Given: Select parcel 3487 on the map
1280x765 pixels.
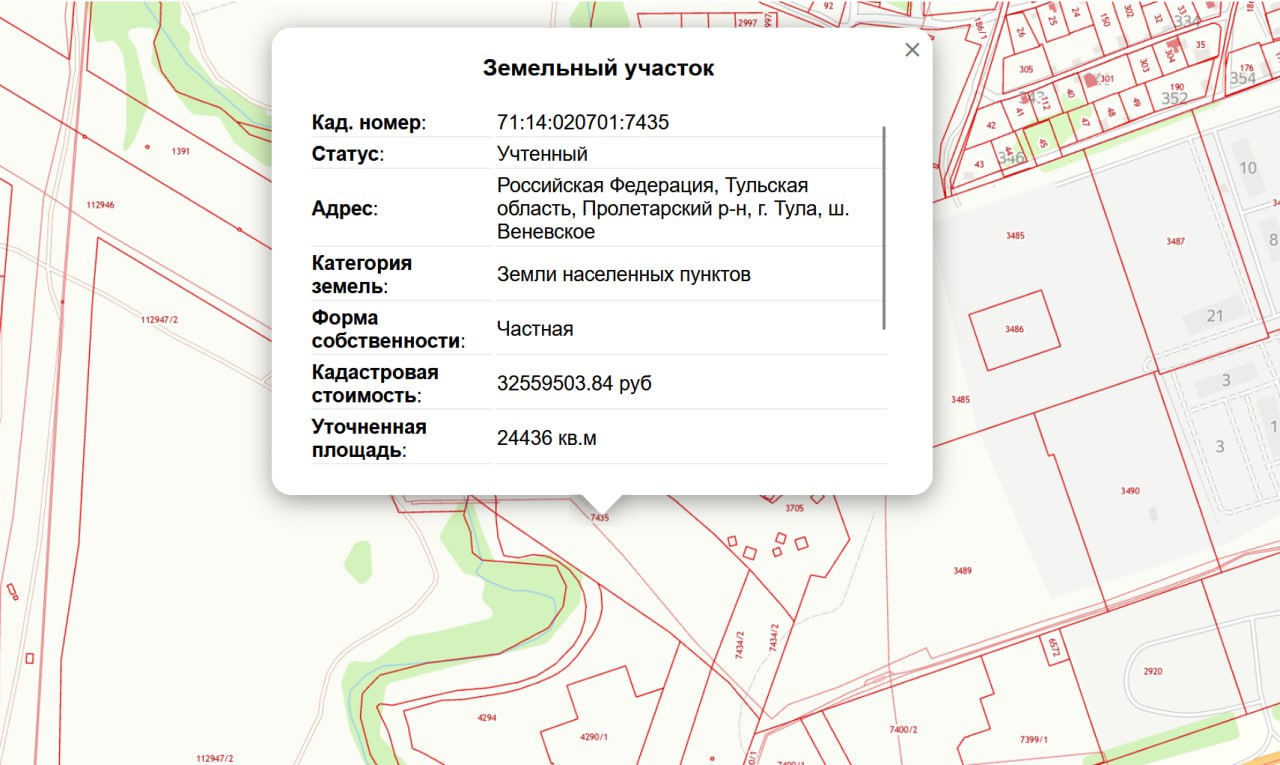Looking at the screenshot, I should coord(1175,241).
